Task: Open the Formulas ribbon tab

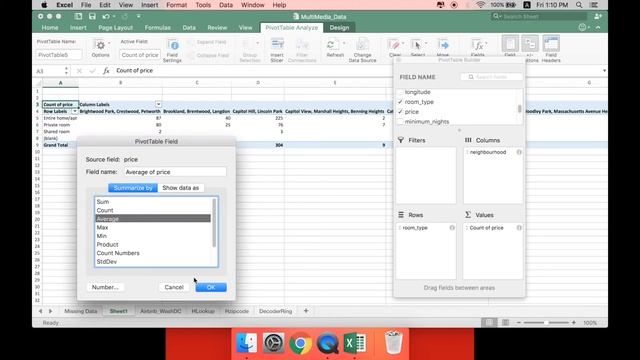Action: click(158, 27)
